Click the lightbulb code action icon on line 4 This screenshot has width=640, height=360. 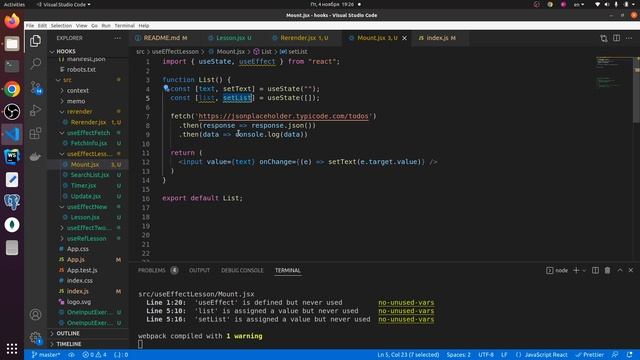coord(166,88)
